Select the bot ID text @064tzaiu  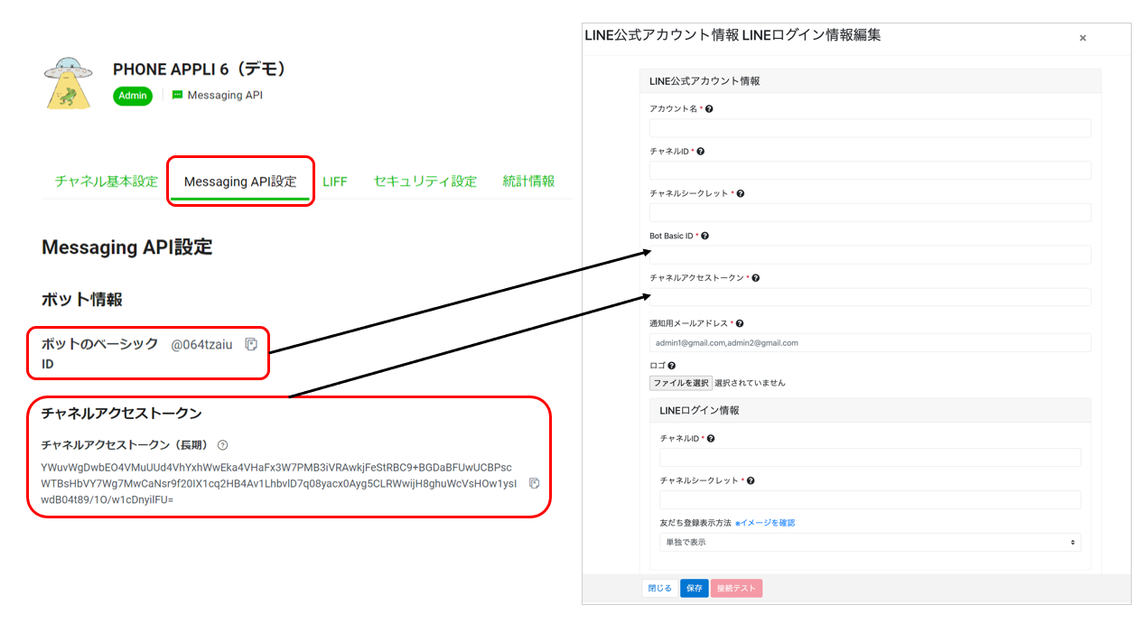point(201,344)
